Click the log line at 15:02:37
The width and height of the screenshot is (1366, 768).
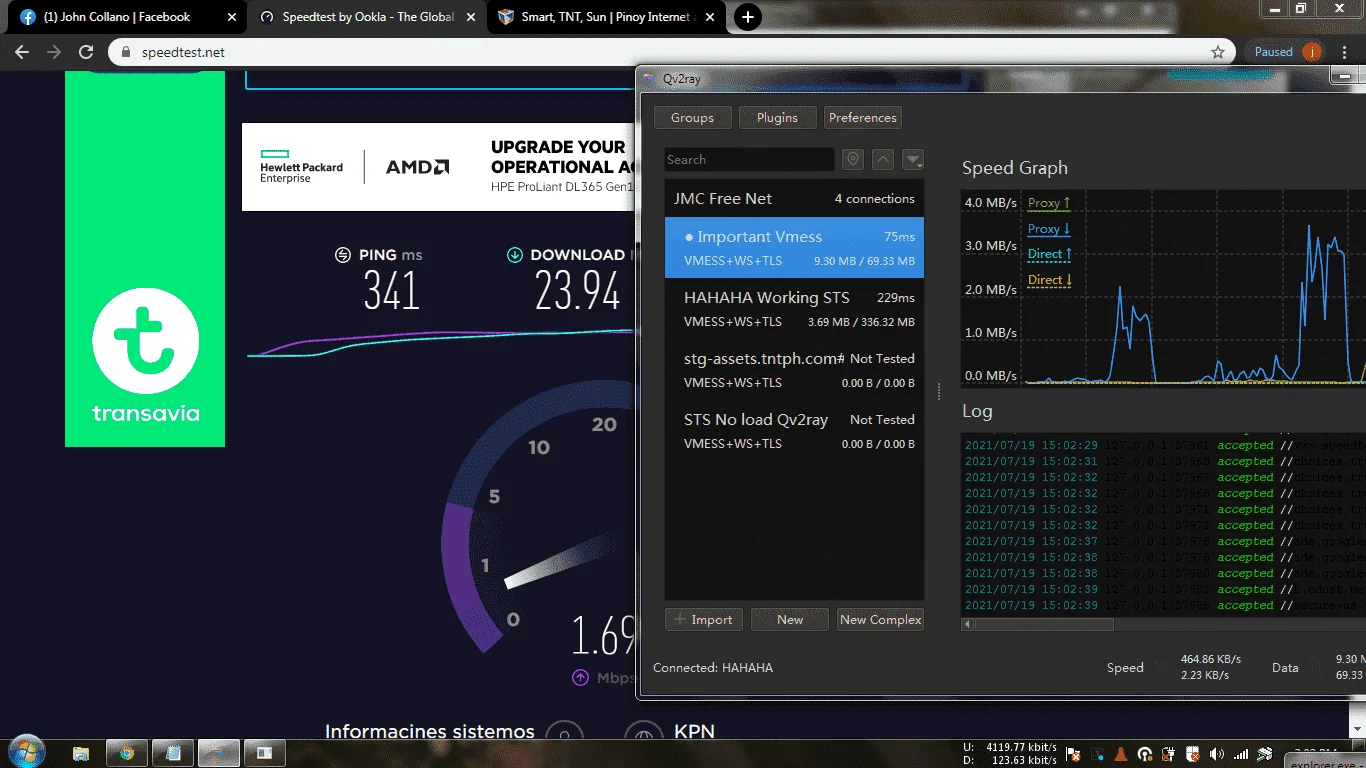1163,541
